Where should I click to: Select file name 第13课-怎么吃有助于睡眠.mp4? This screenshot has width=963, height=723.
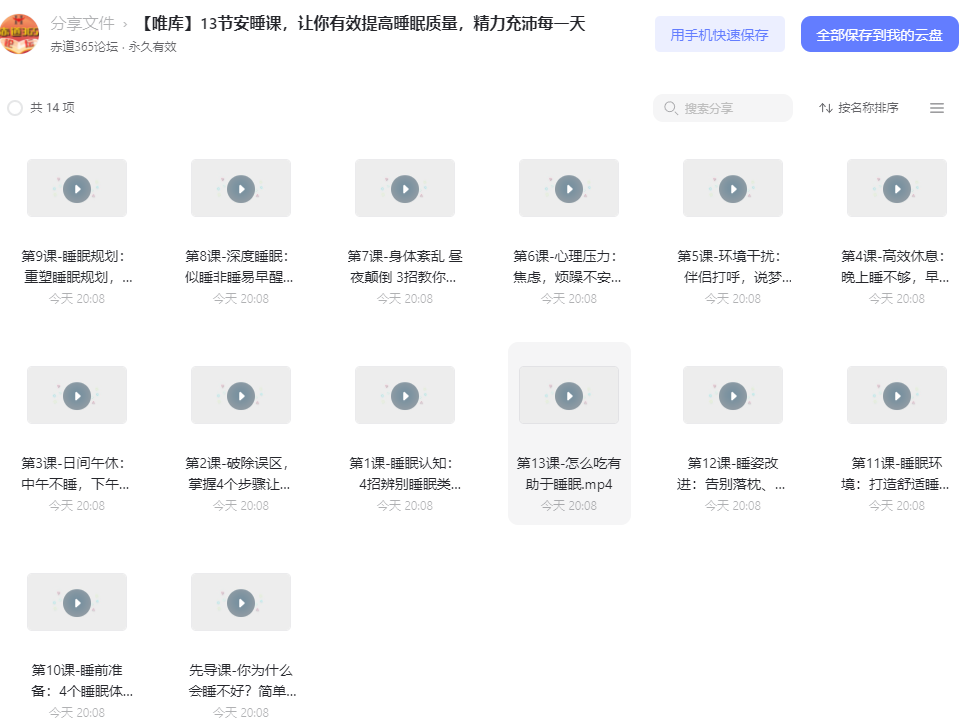pyautogui.click(x=569, y=474)
